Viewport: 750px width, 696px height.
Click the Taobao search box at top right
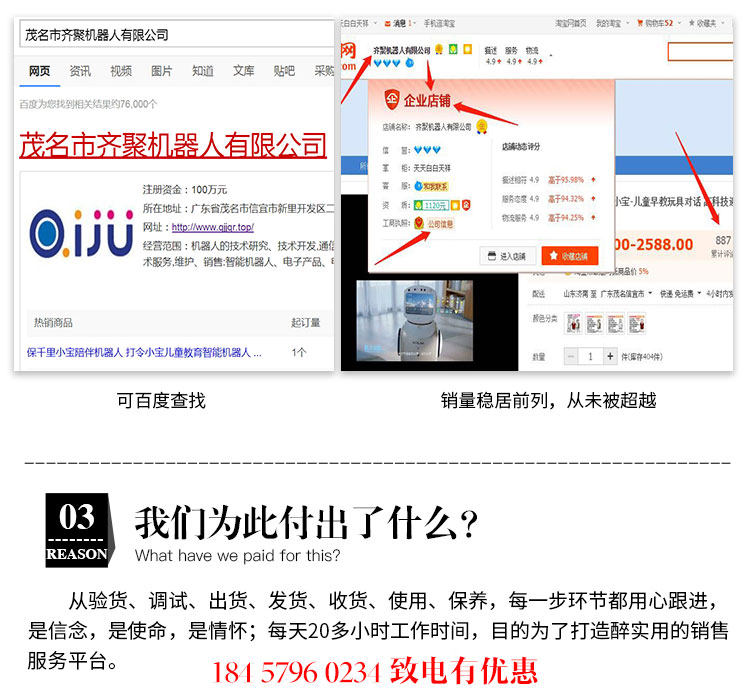700,52
